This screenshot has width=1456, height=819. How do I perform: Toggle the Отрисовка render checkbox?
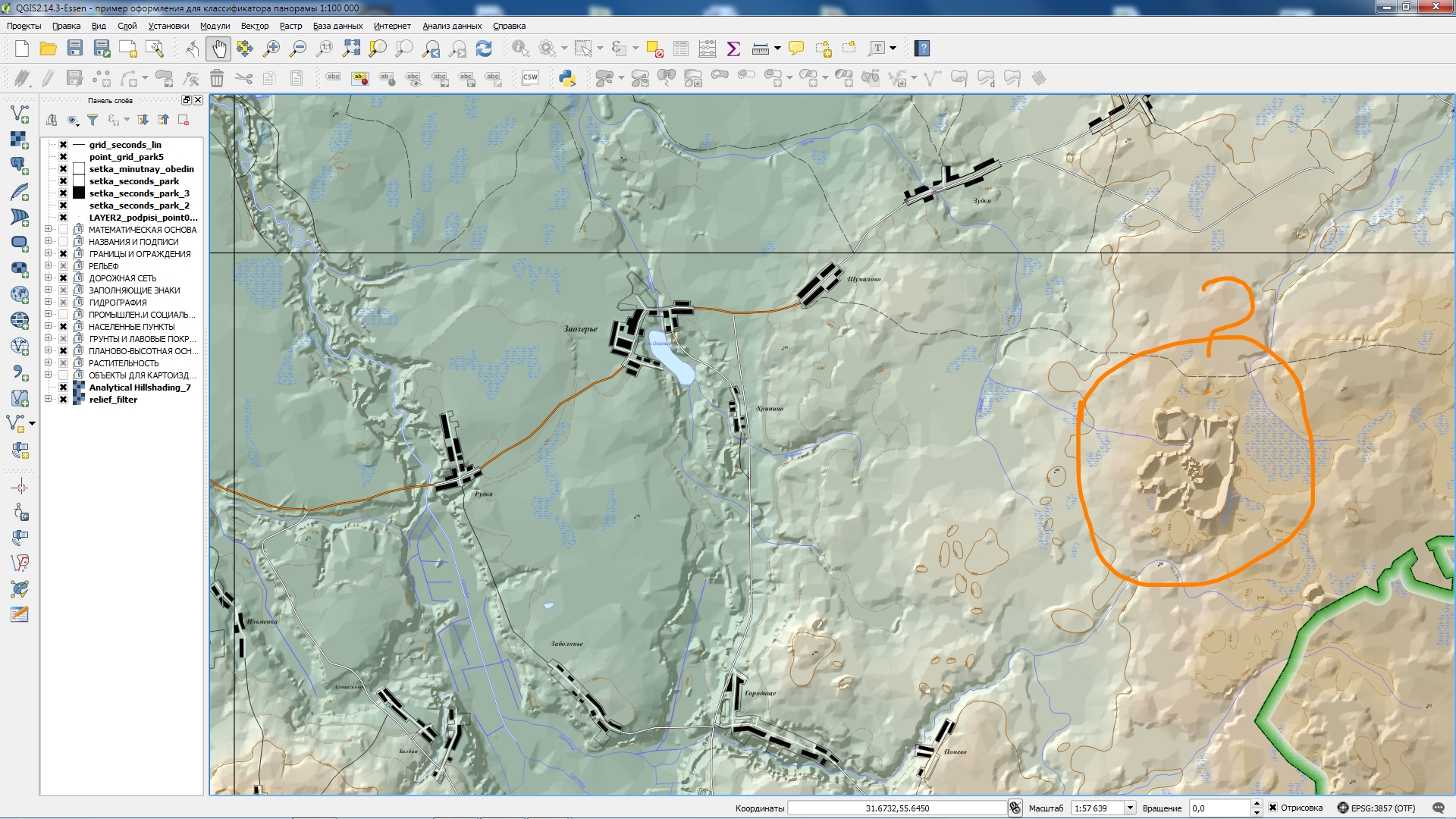[x=1273, y=808]
